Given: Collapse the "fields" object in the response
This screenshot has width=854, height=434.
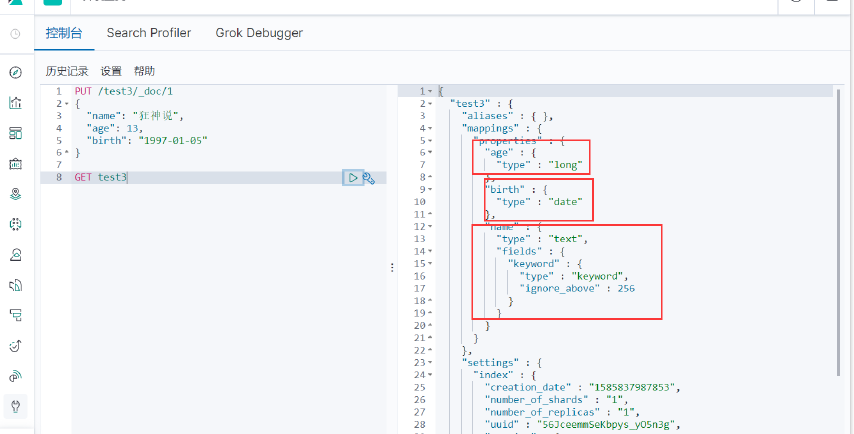Looking at the screenshot, I should [431, 251].
